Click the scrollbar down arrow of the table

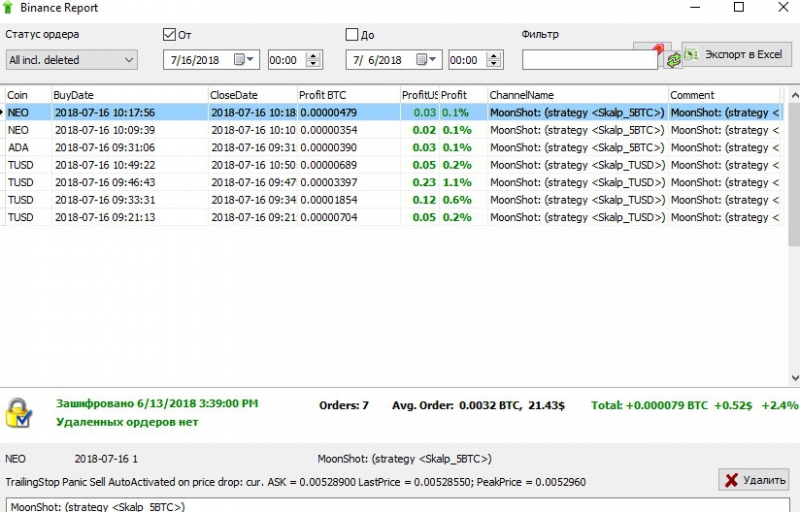[794, 378]
